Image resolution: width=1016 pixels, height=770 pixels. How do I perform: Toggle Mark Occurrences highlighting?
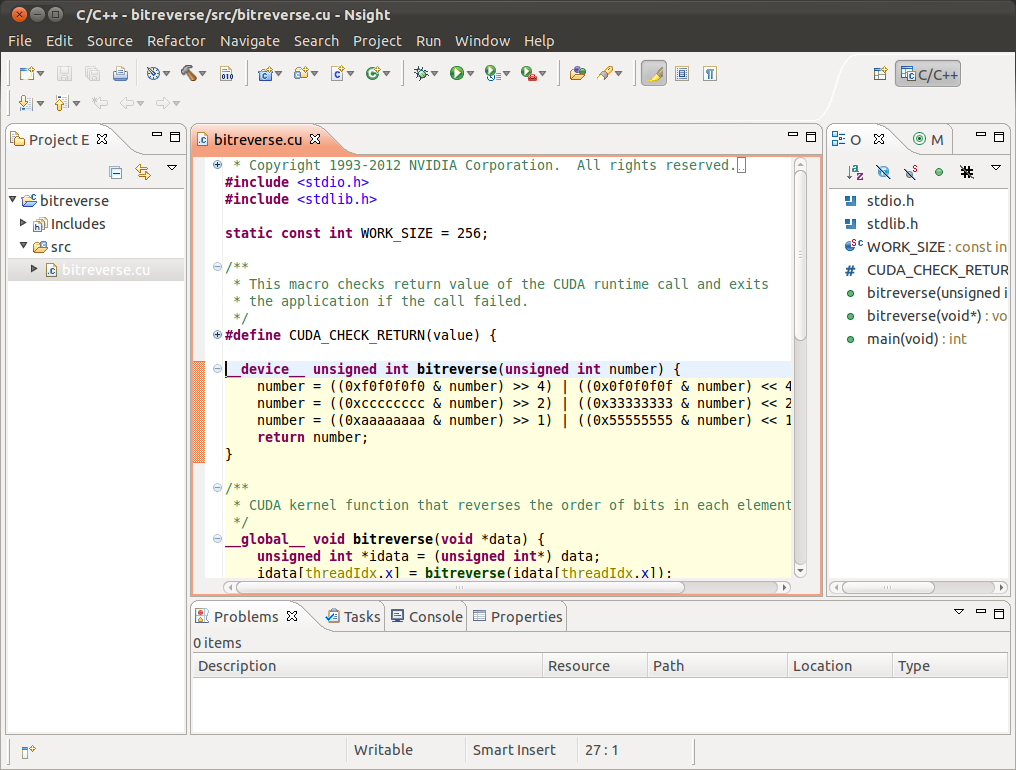coord(653,73)
